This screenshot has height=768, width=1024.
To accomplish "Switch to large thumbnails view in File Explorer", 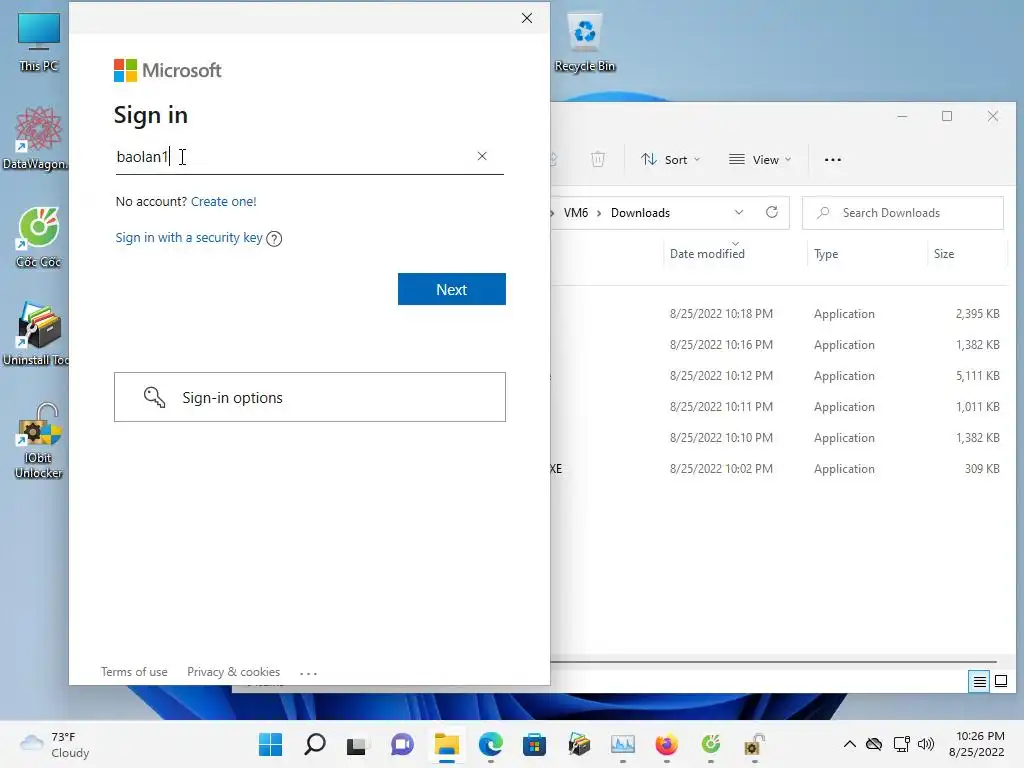I will tap(1000, 682).
